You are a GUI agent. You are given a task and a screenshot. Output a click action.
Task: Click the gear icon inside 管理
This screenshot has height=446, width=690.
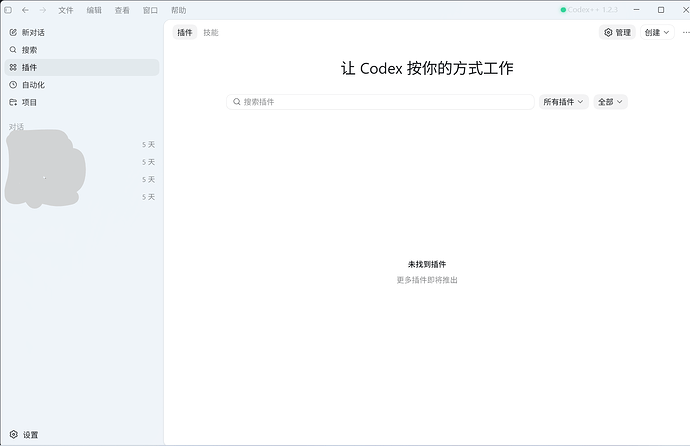click(x=608, y=33)
